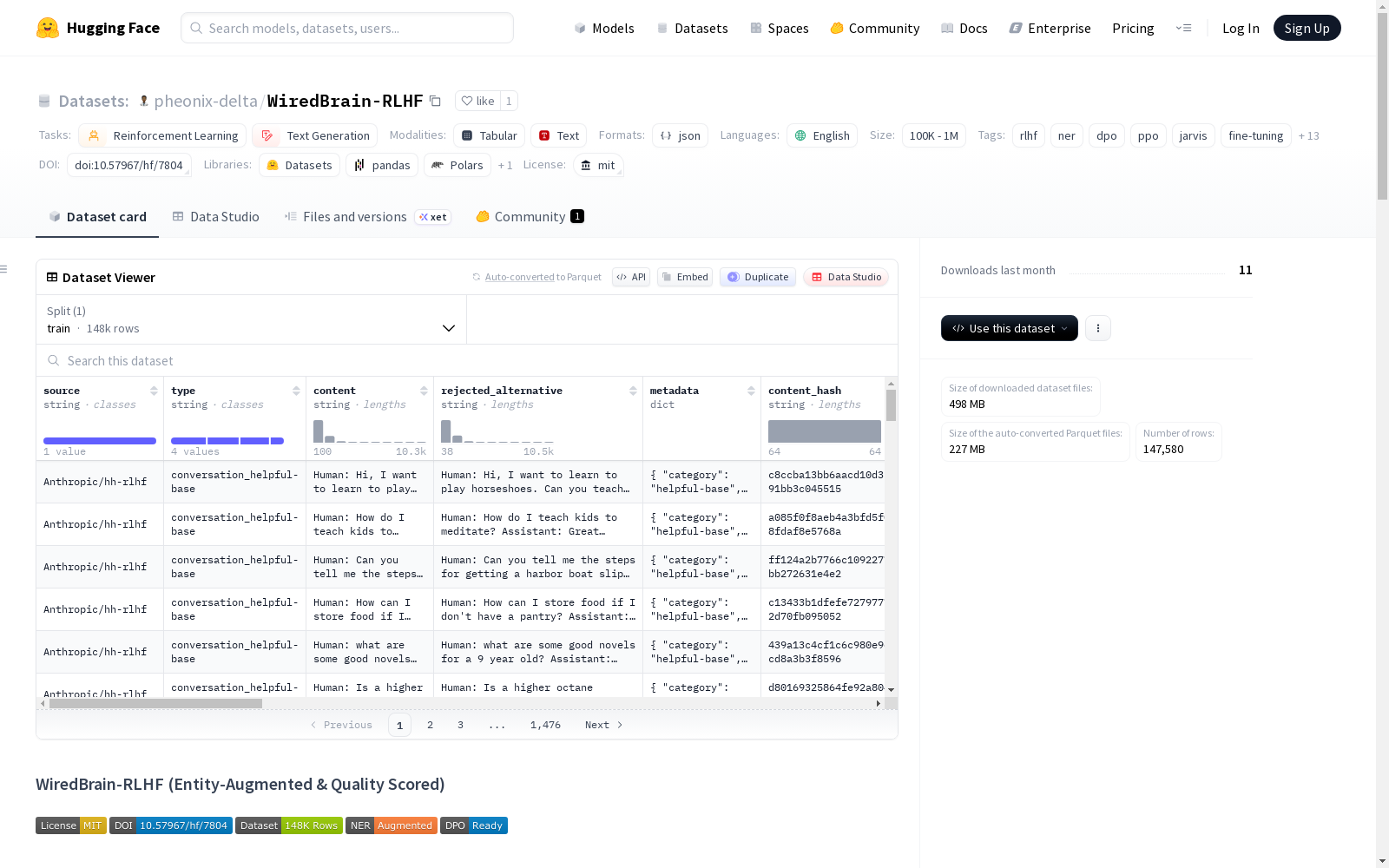This screenshot has width=1389, height=868.
Task: Show the 13 more tags
Action: (x=1308, y=135)
